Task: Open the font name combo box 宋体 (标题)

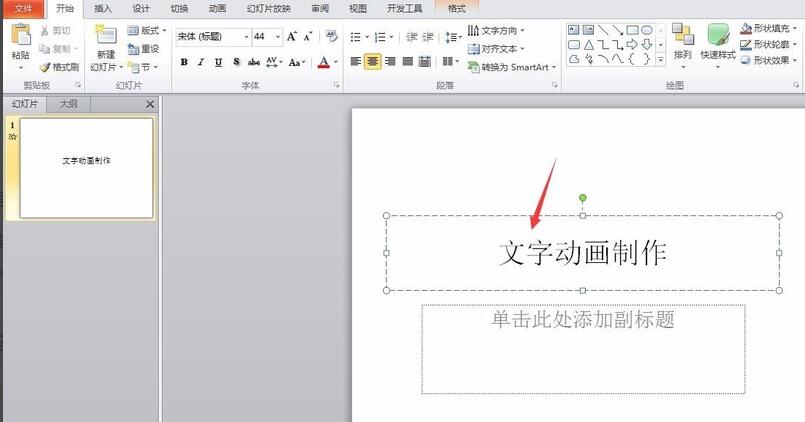Action: pyautogui.click(x=213, y=36)
